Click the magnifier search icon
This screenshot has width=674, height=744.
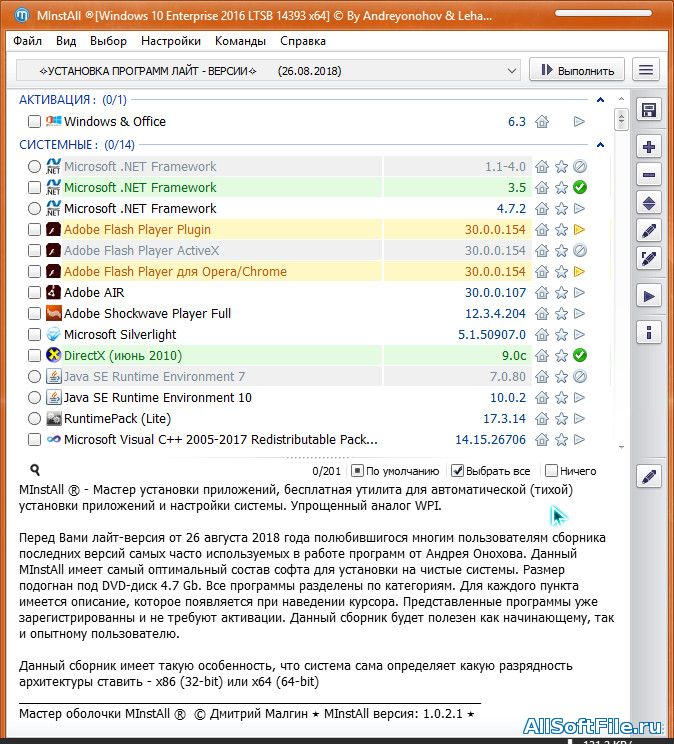(35, 470)
